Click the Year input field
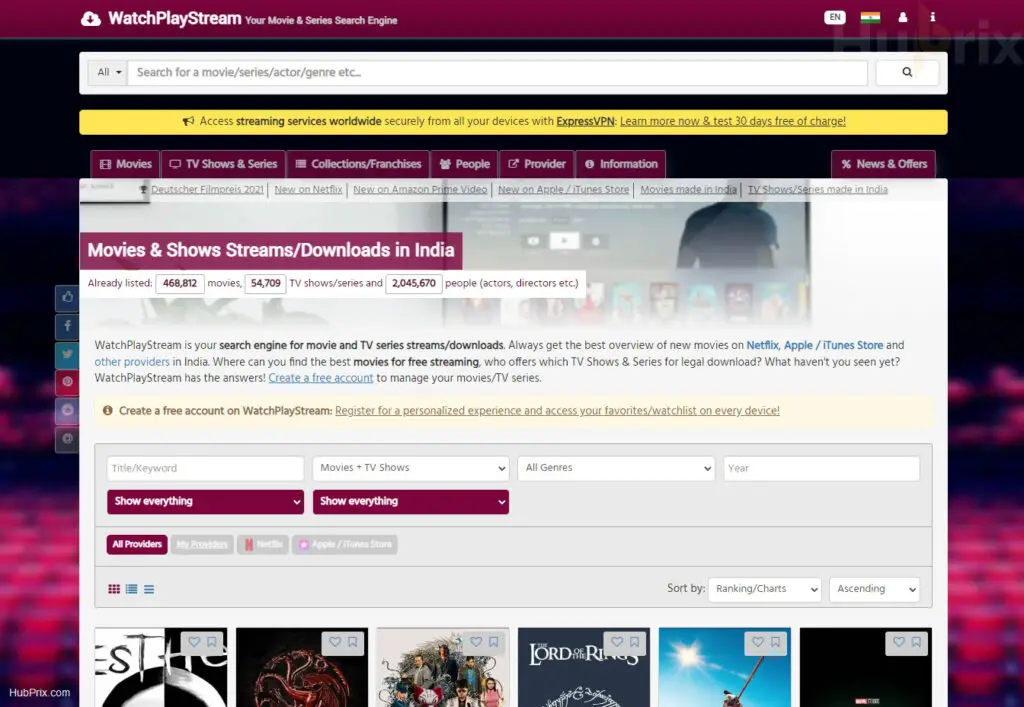This screenshot has height=707, width=1024. pos(822,468)
